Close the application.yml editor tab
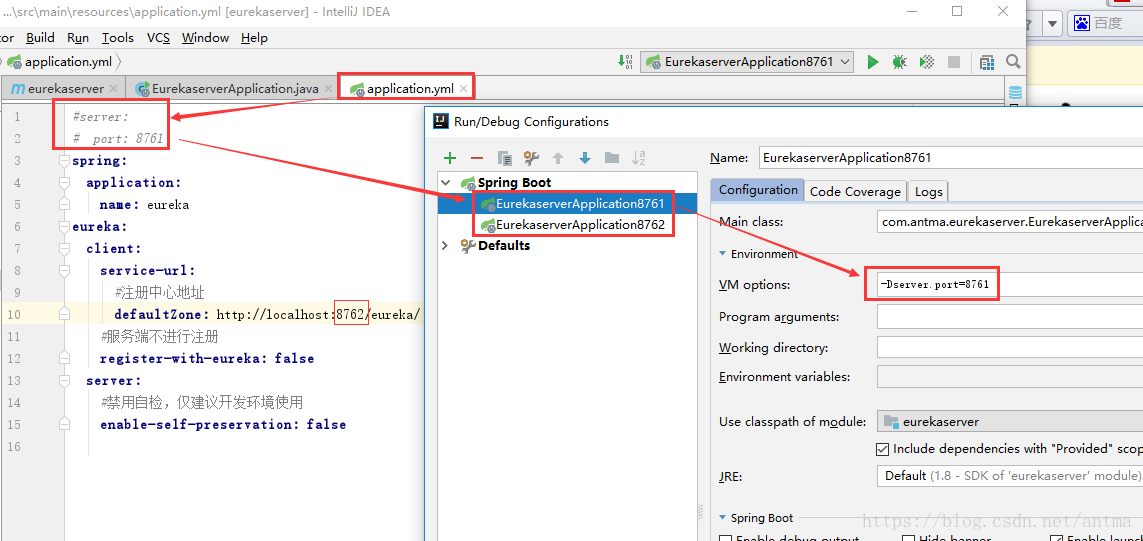Image resolution: width=1143 pixels, height=541 pixels. (x=463, y=88)
